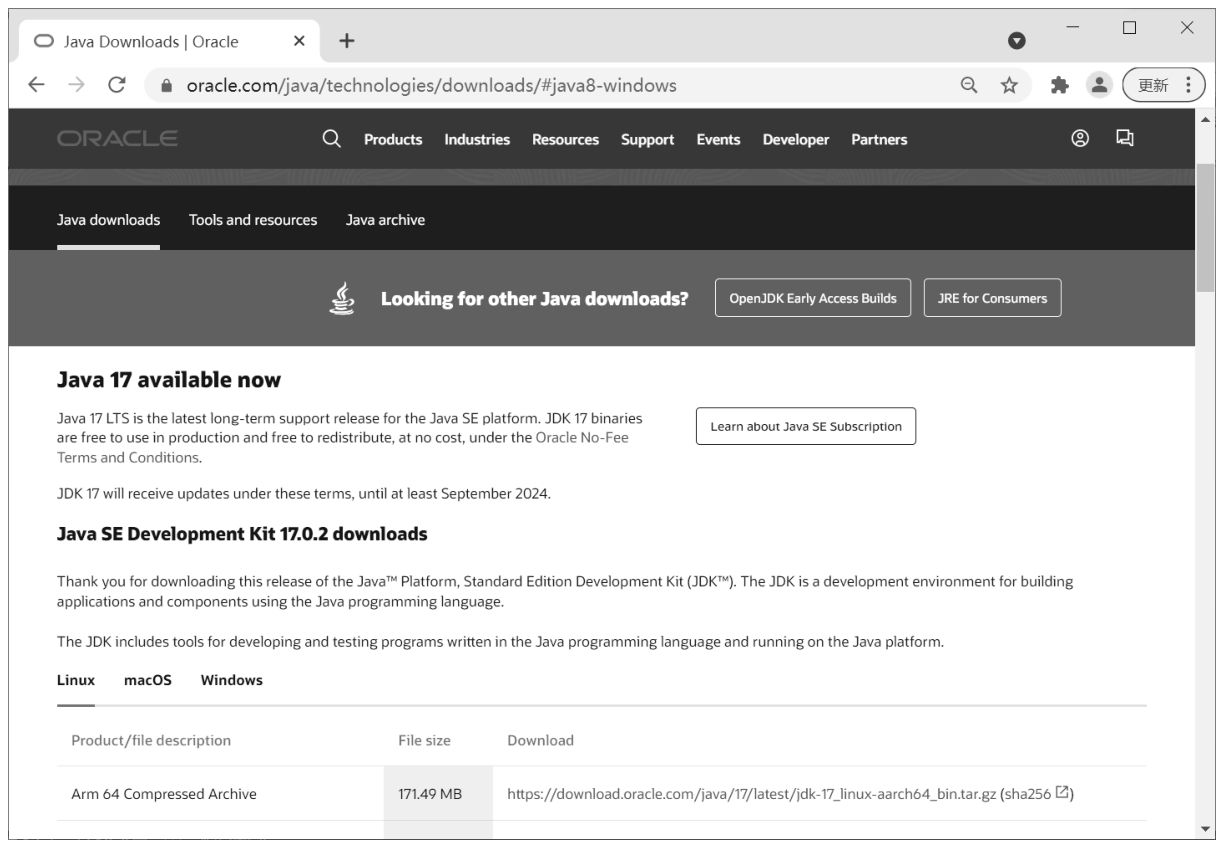Open the Support menu
The width and height of the screenshot is (1224, 847).
coord(647,140)
